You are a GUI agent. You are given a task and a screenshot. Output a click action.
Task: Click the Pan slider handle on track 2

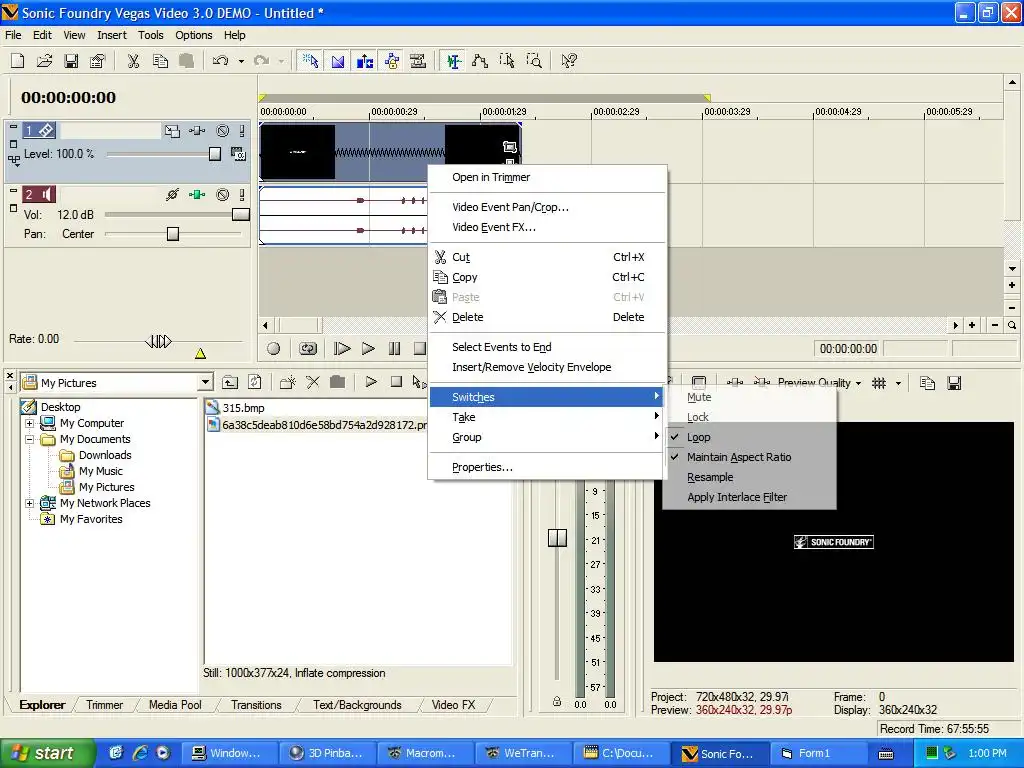(173, 234)
